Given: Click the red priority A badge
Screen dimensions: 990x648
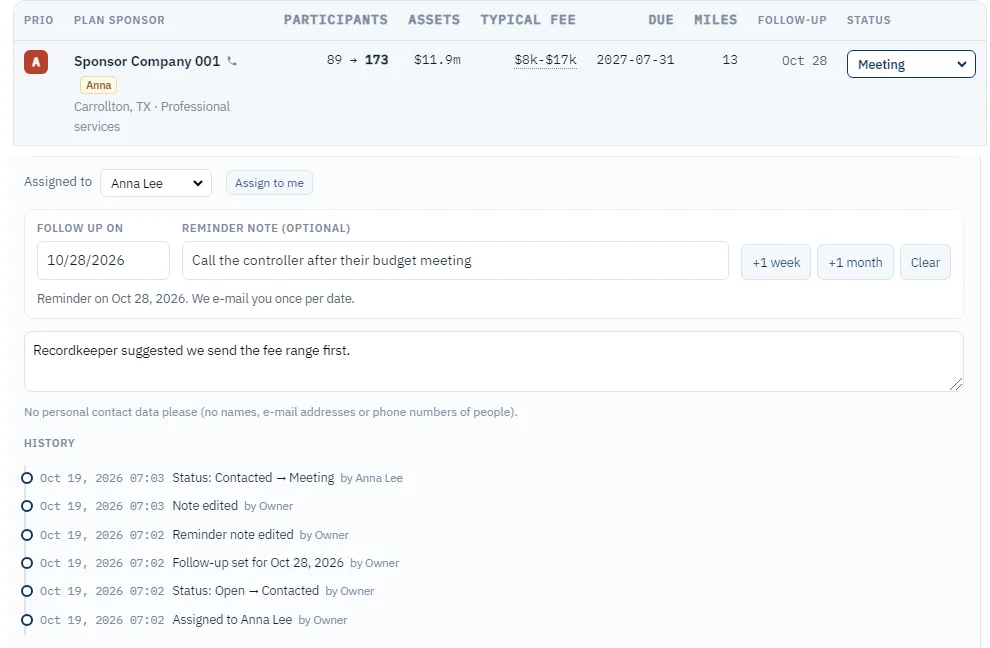Looking at the screenshot, I should (x=36, y=62).
